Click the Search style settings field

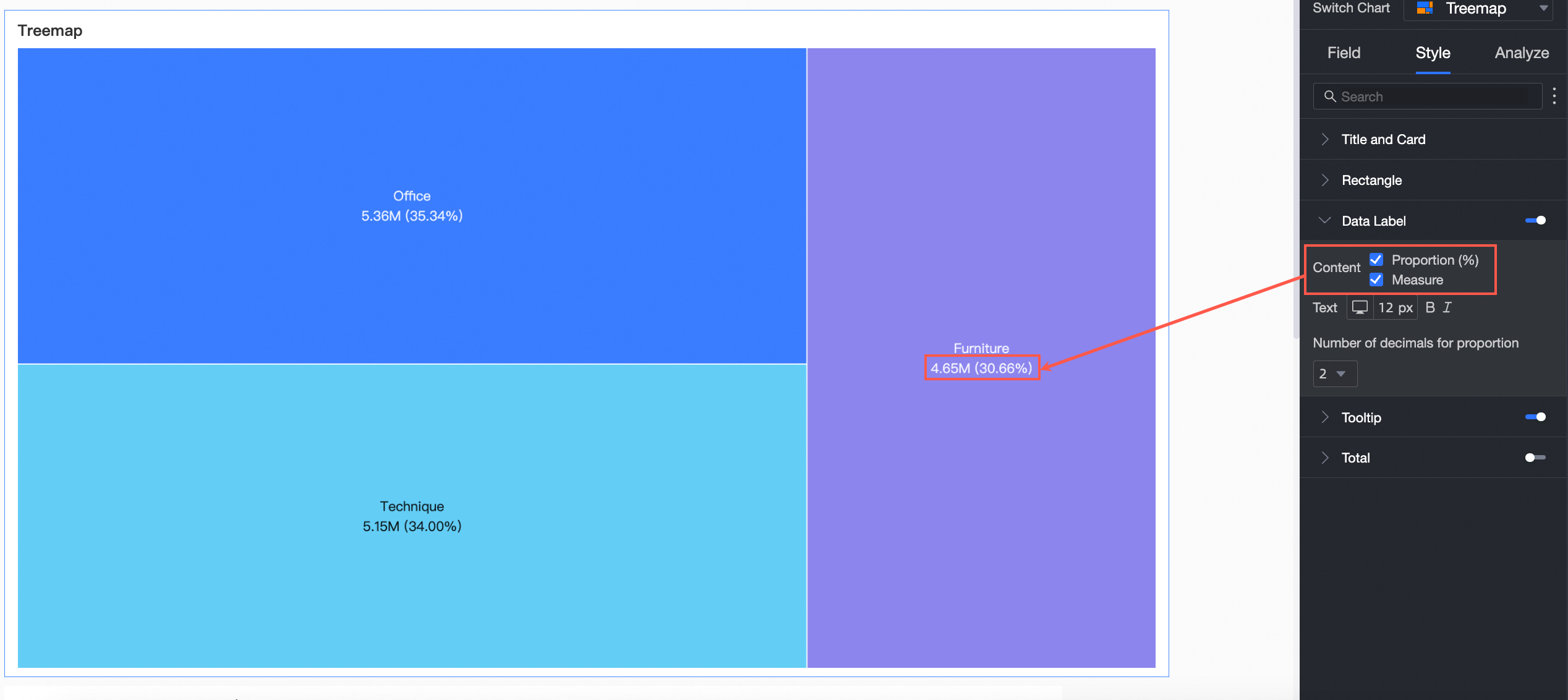[x=1427, y=96]
